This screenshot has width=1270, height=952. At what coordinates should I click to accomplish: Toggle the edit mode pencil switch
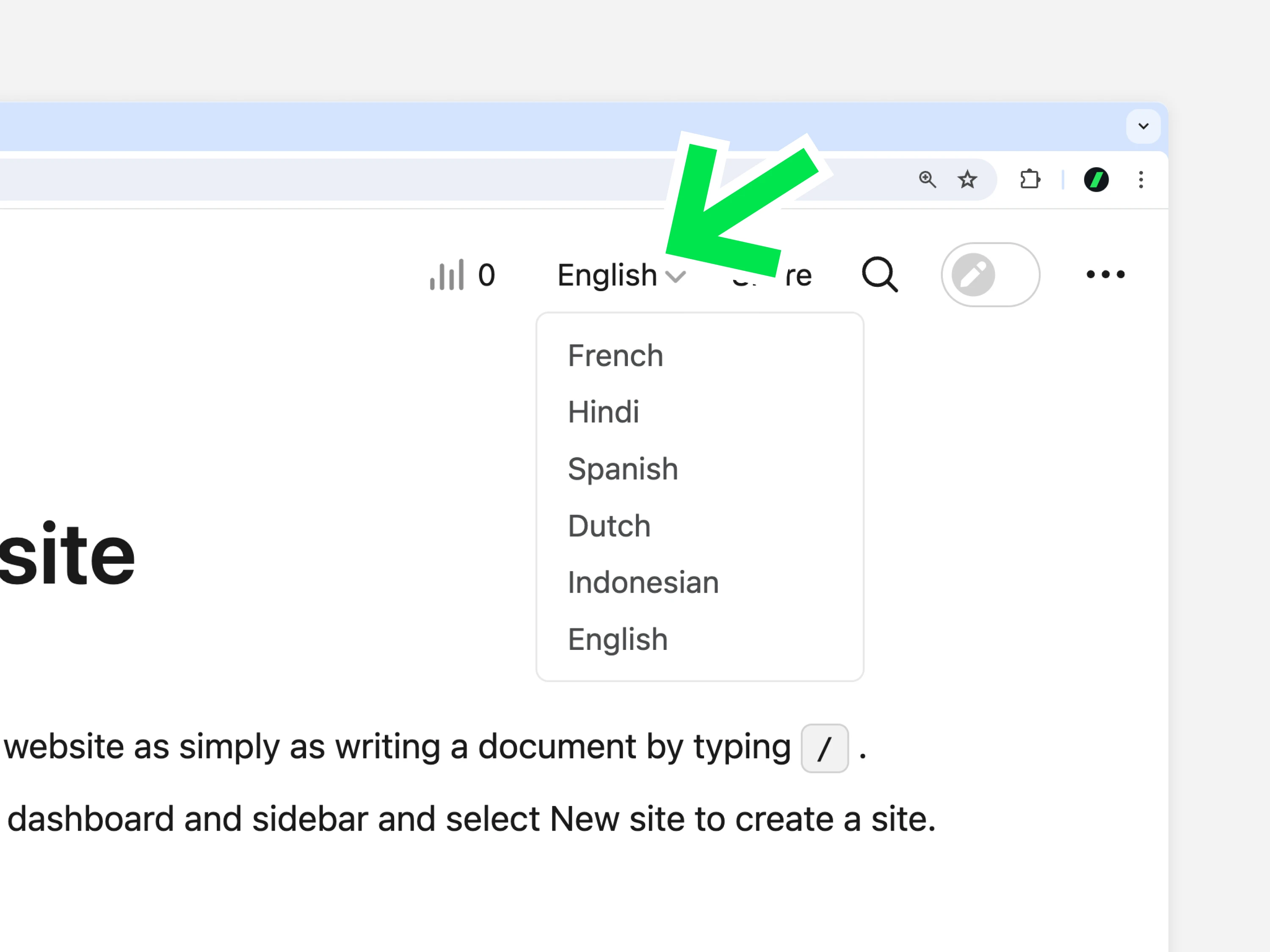(x=991, y=275)
